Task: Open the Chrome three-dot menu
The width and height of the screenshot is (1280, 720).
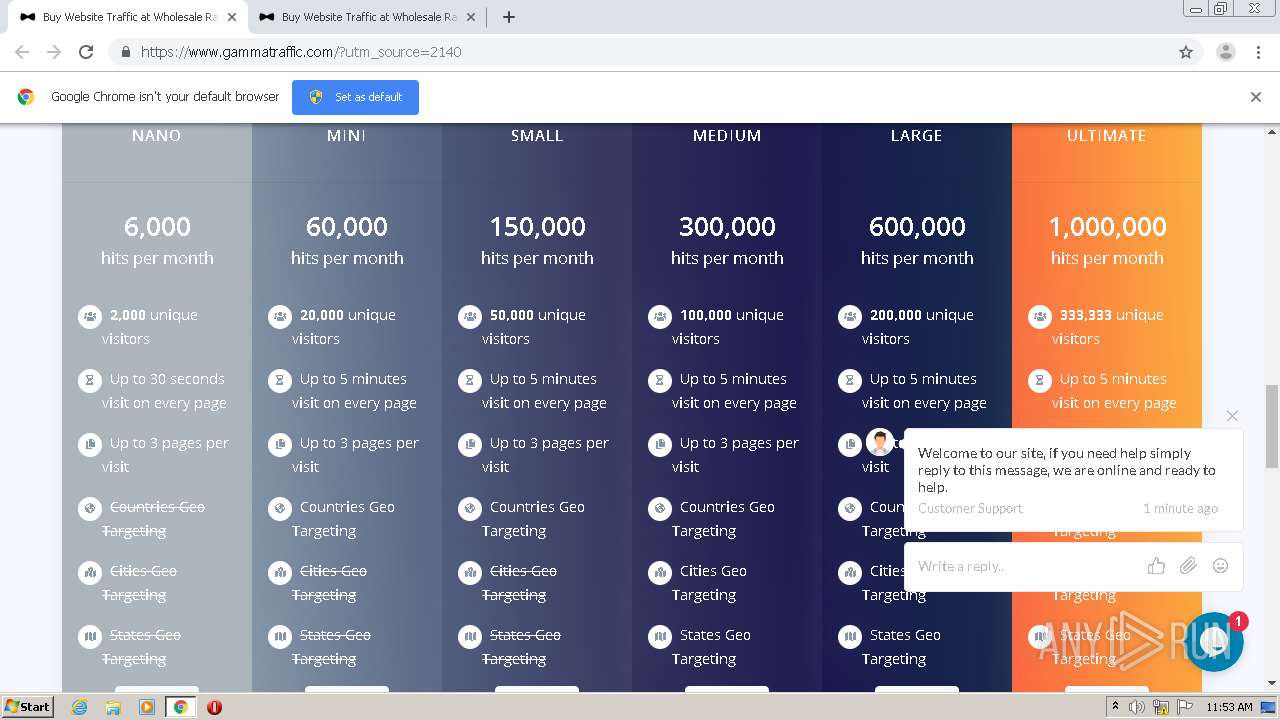Action: point(1258,52)
